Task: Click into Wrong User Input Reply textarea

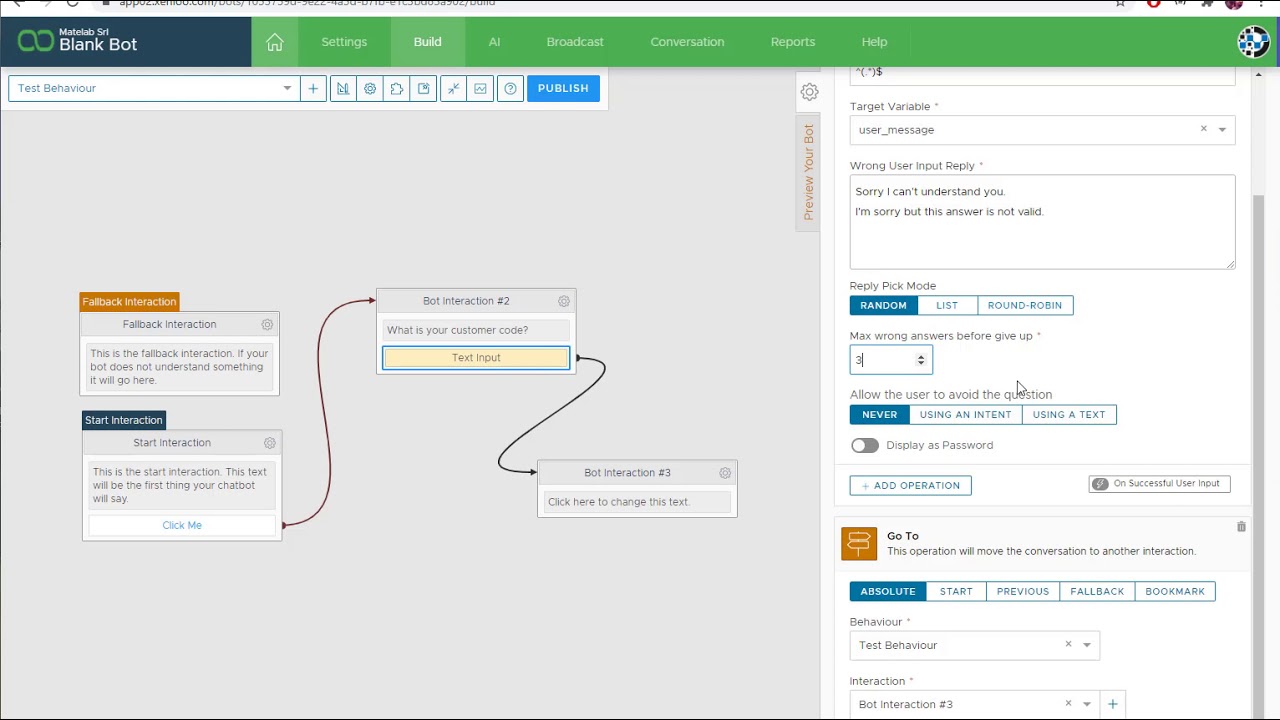Action: [x=1042, y=222]
